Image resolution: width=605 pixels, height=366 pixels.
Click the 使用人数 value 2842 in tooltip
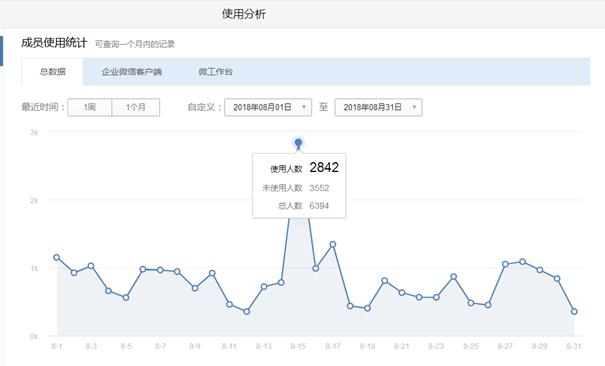(x=324, y=167)
